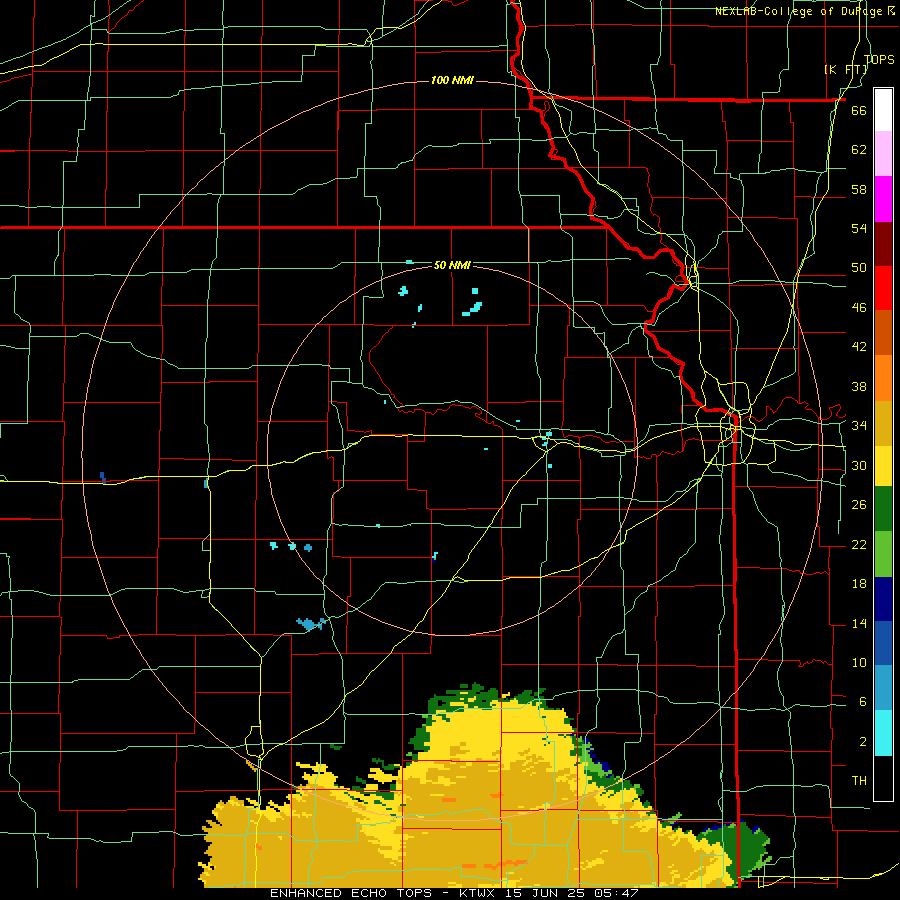
Task: Click the 50 NMI range ring label
Action: (x=452, y=265)
